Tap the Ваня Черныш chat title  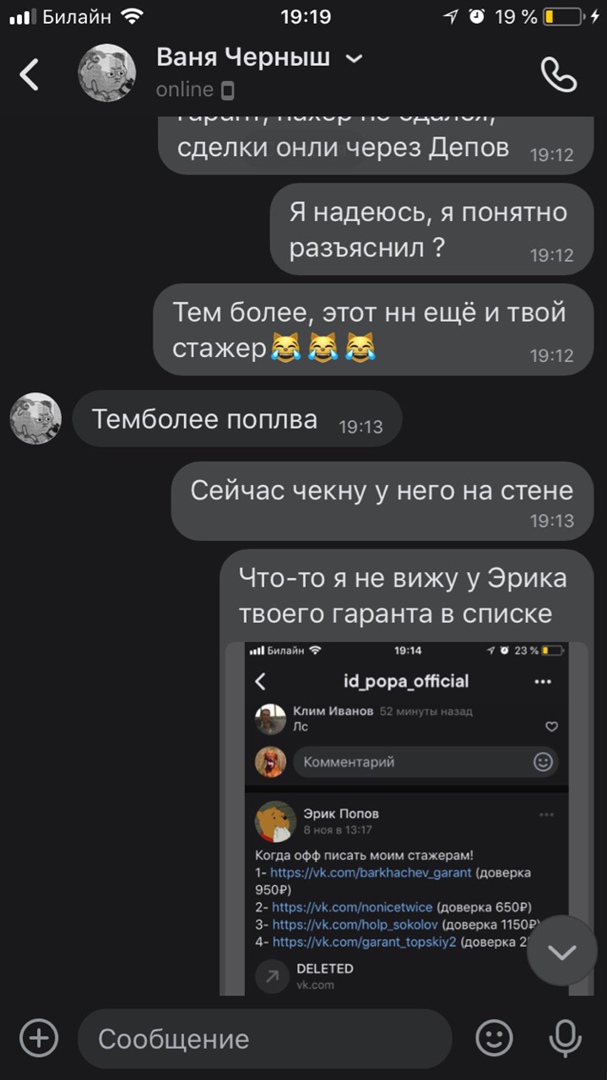point(243,57)
